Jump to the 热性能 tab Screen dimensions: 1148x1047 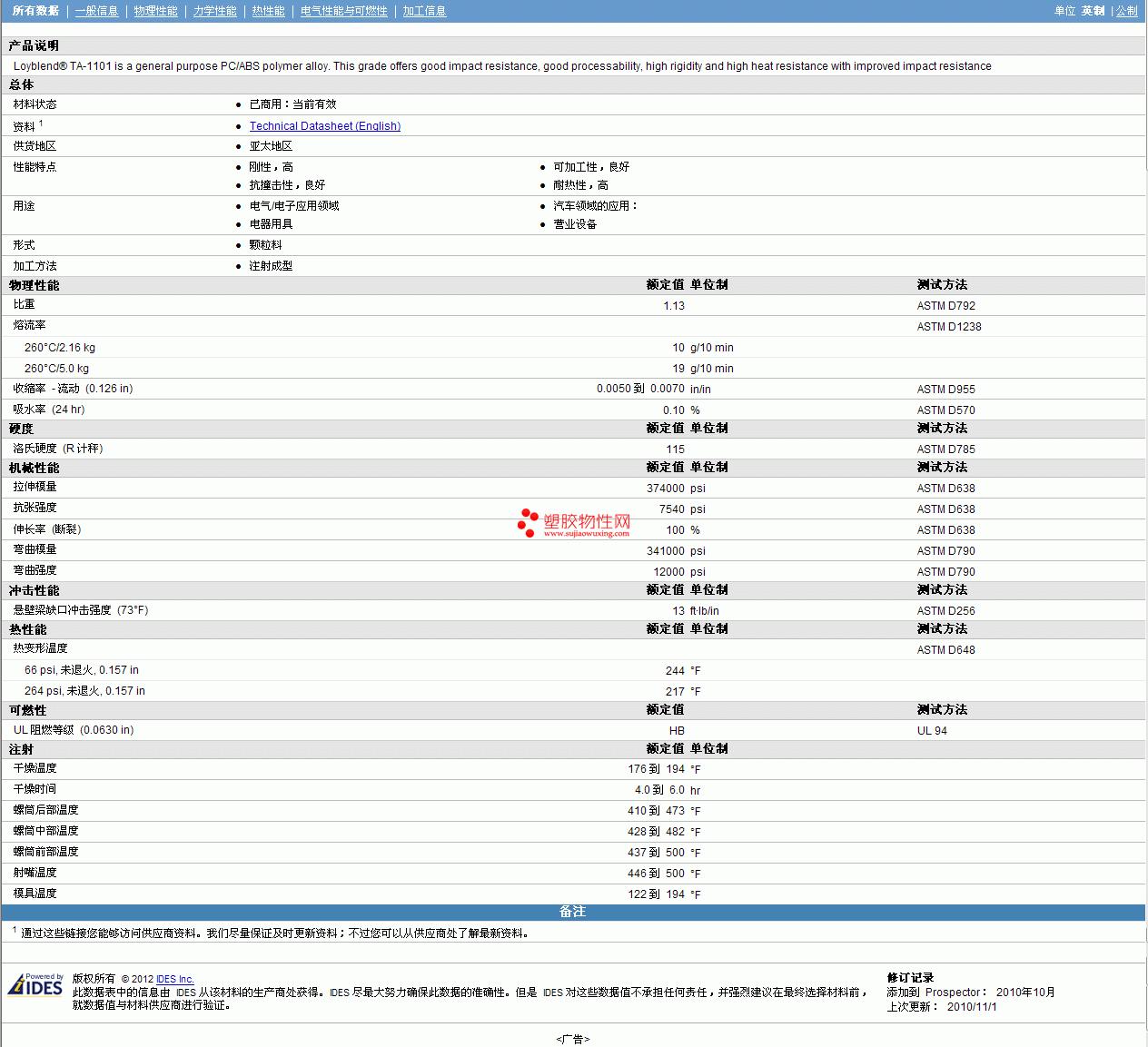268,11
